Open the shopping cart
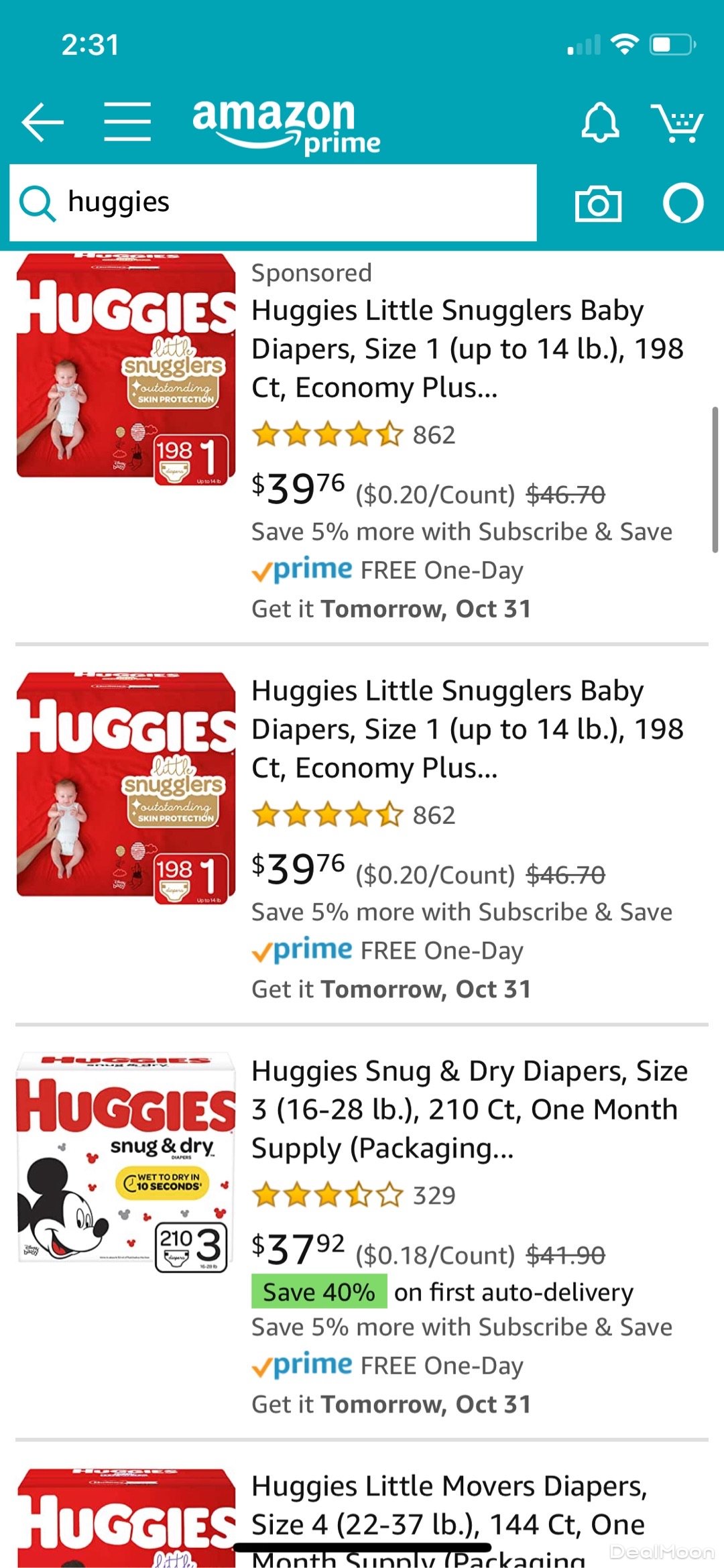 pyautogui.click(x=677, y=123)
